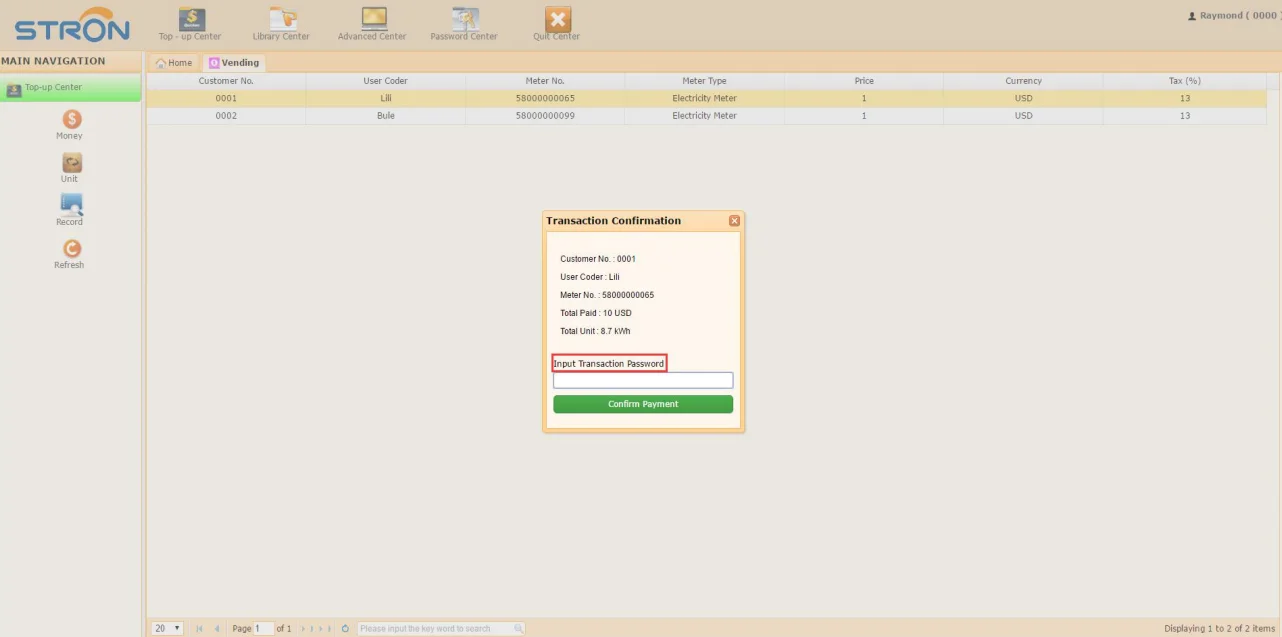Open the Advanced Center icon
This screenshot has width=1282, height=637.
coord(373,20)
